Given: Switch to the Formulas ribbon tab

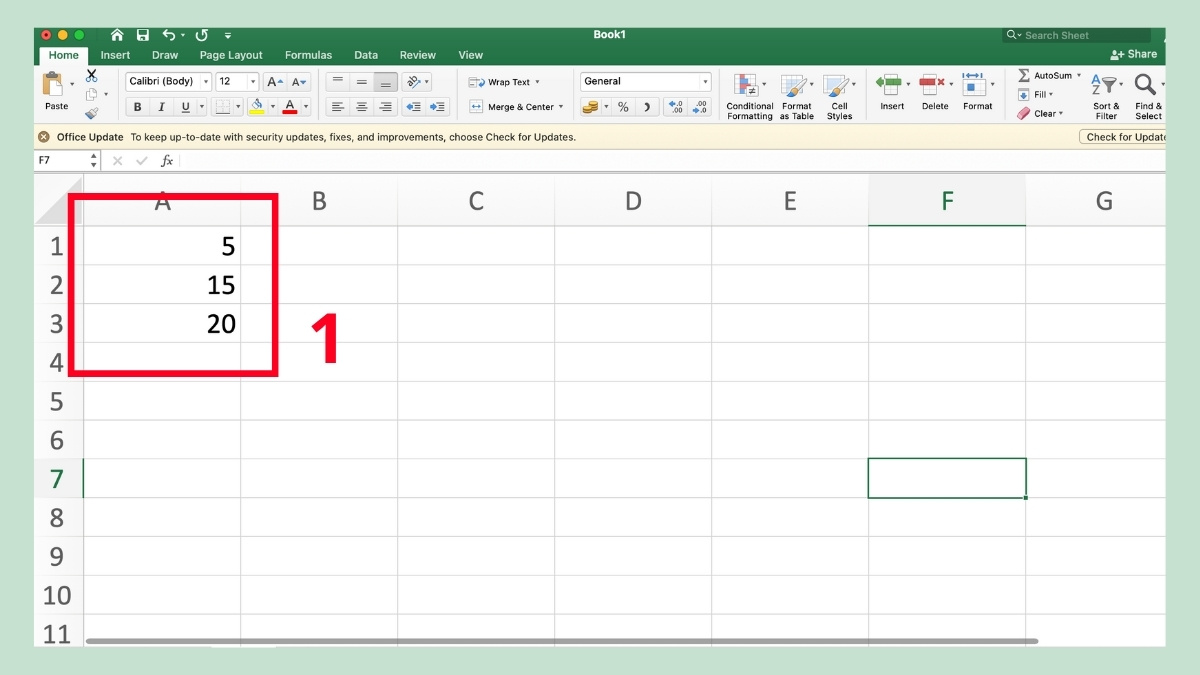Looking at the screenshot, I should [308, 55].
